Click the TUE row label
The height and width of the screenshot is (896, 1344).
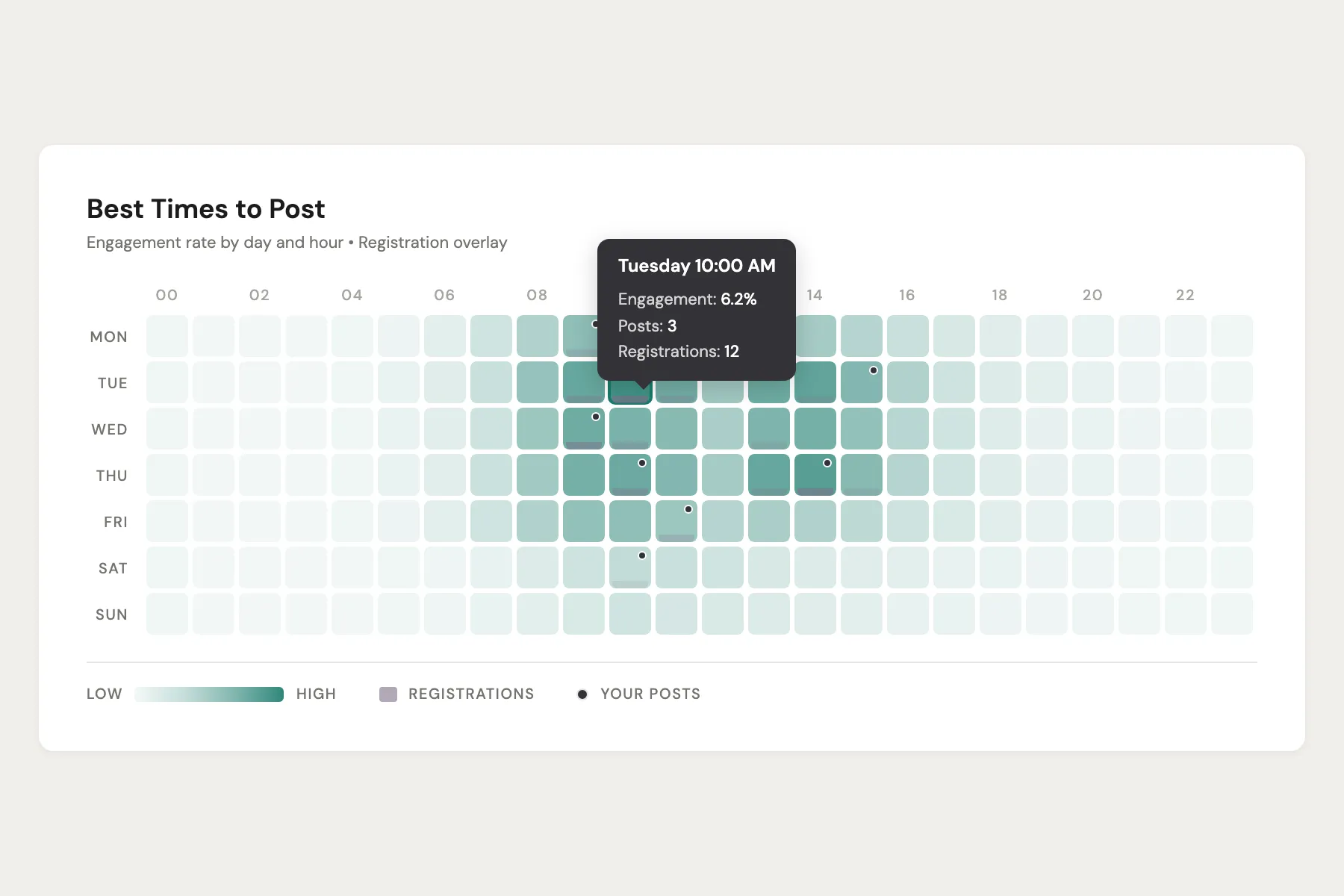point(113,383)
